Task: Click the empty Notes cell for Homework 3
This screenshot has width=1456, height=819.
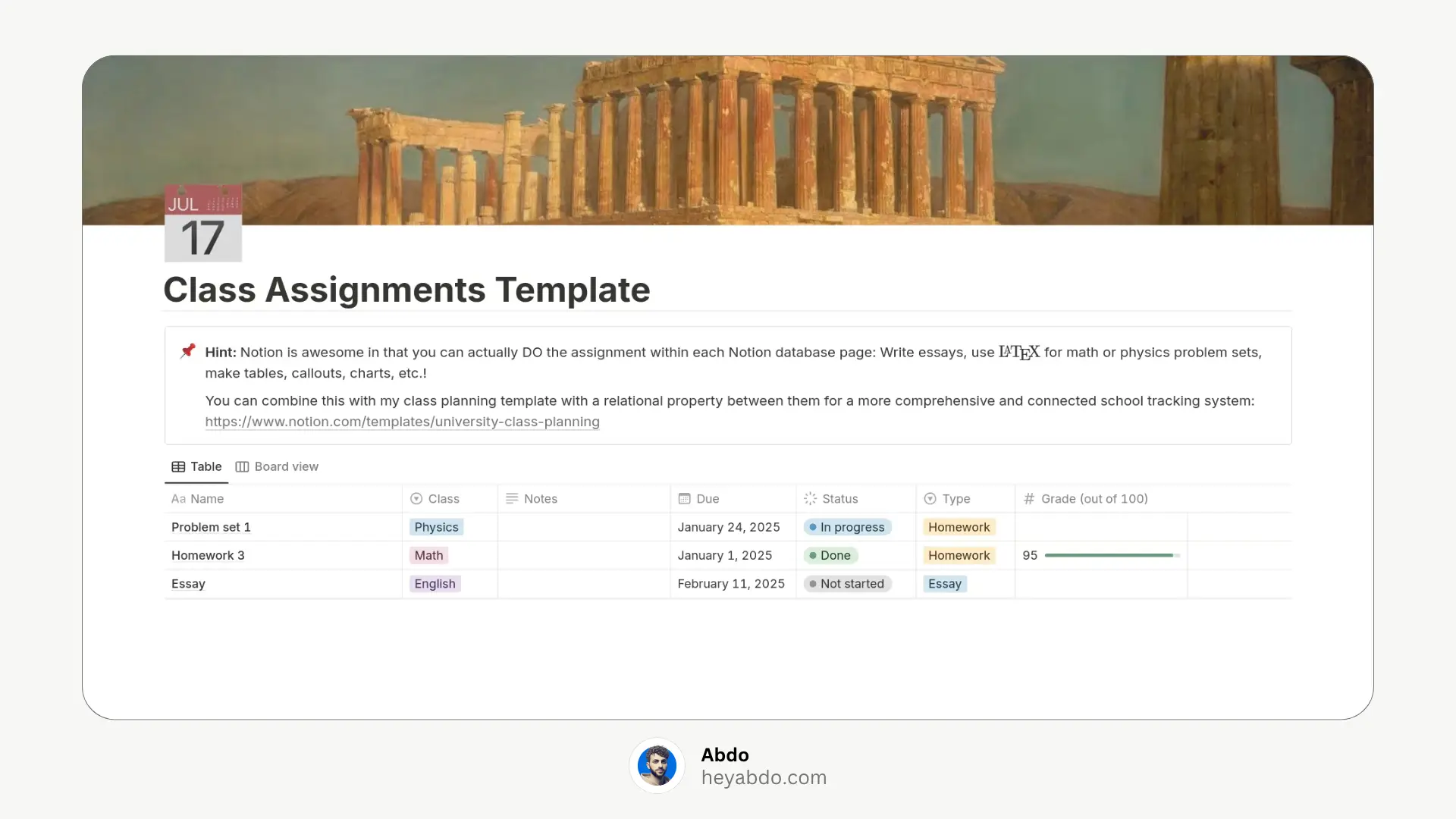Action: (584, 555)
